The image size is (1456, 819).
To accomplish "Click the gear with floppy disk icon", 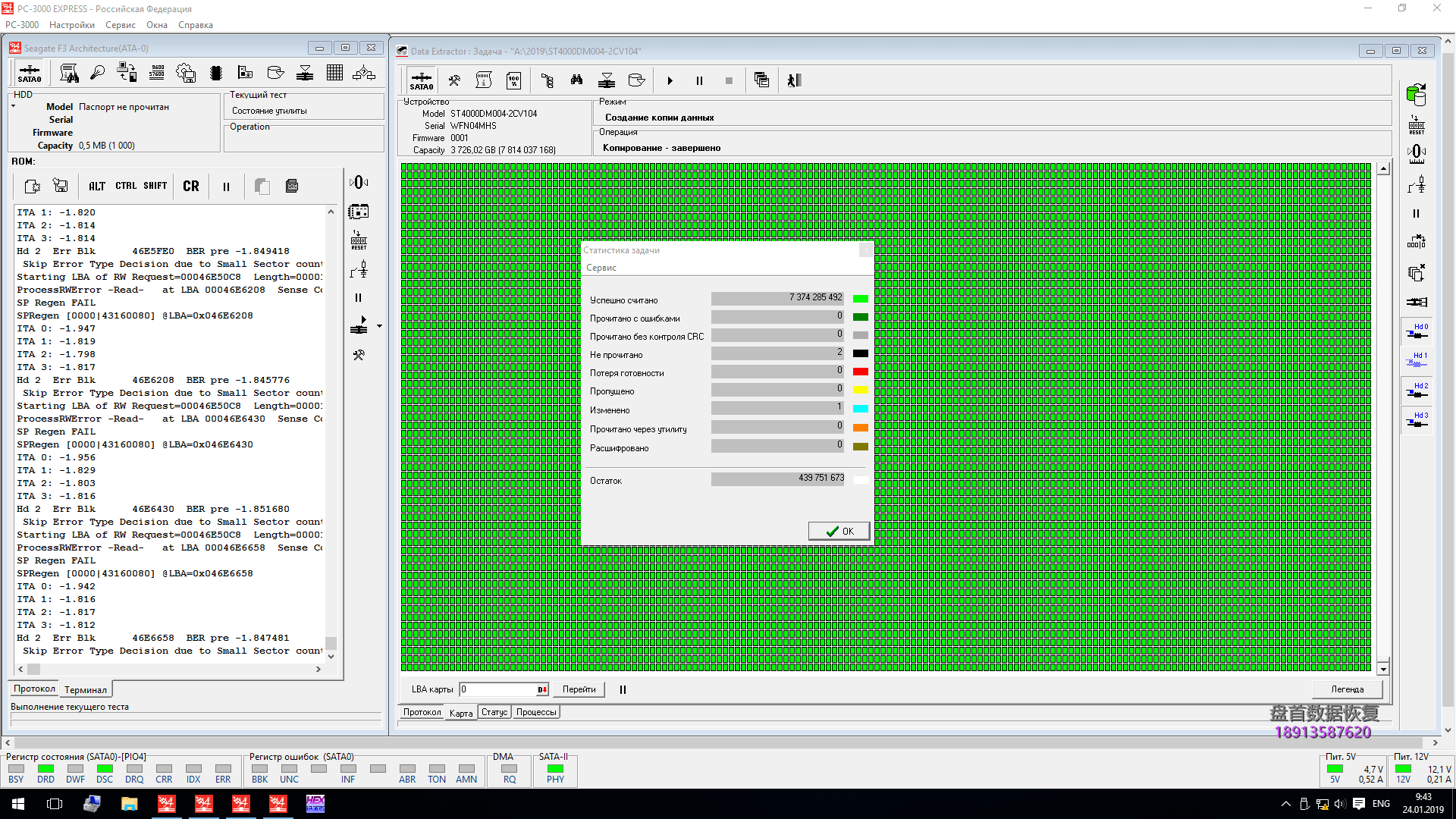I will point(186,73).
